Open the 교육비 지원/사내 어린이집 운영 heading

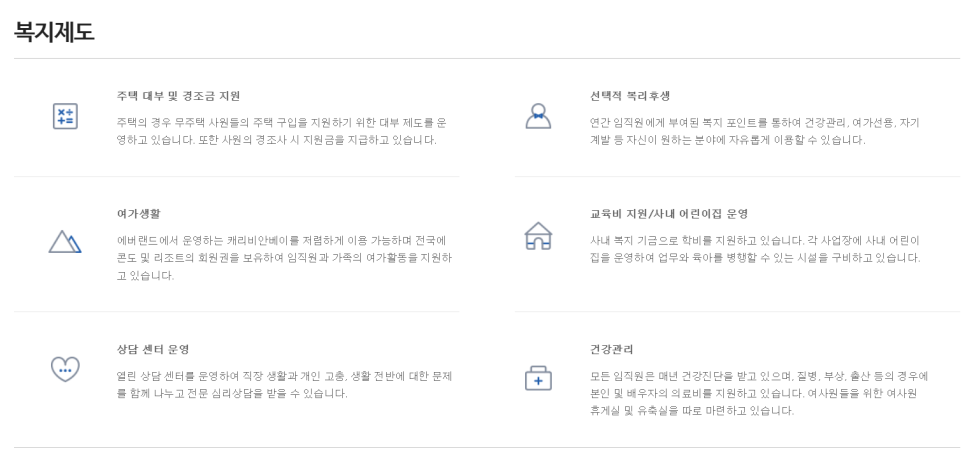[x=668, y=213]
